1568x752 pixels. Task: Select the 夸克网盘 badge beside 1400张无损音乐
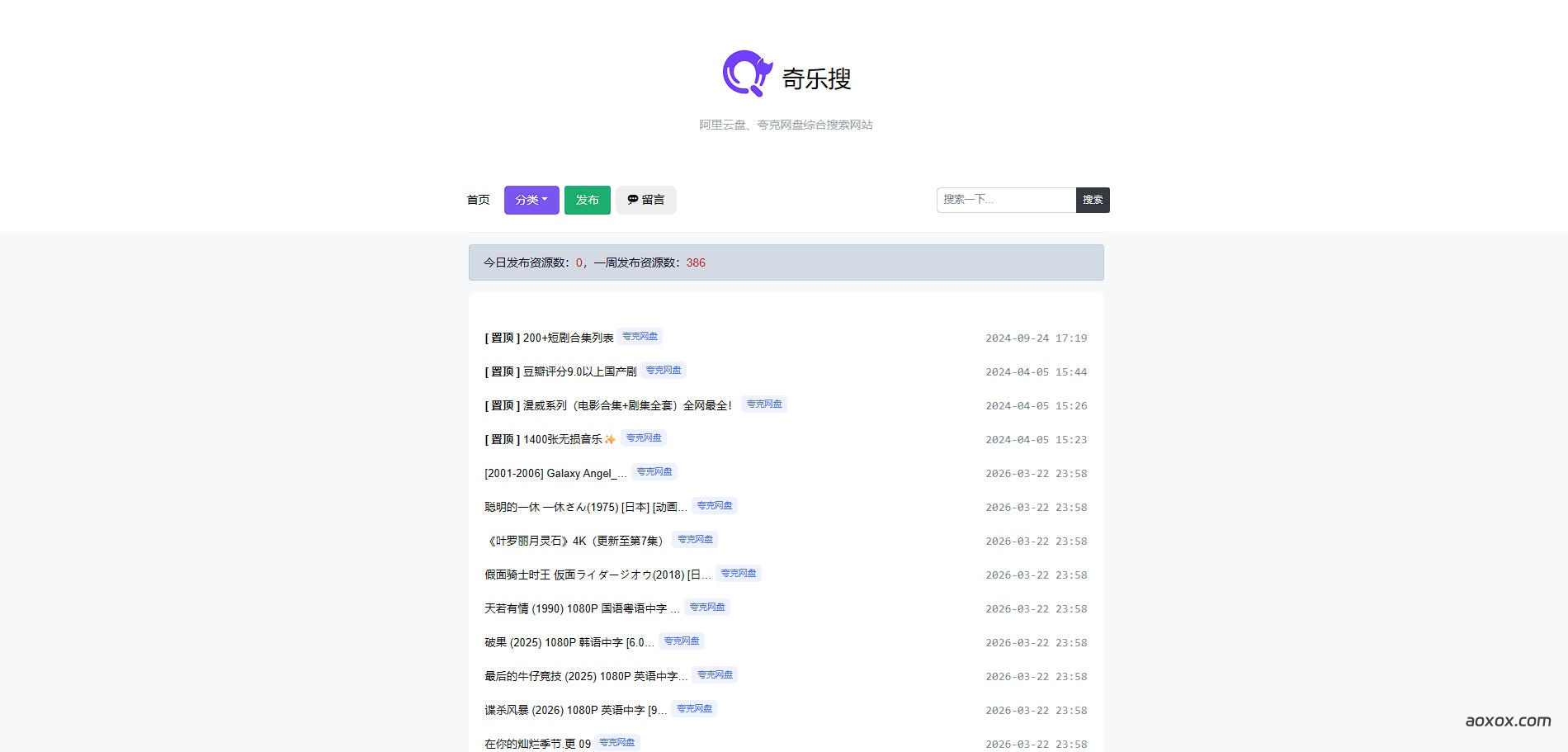tap(644, 438)
